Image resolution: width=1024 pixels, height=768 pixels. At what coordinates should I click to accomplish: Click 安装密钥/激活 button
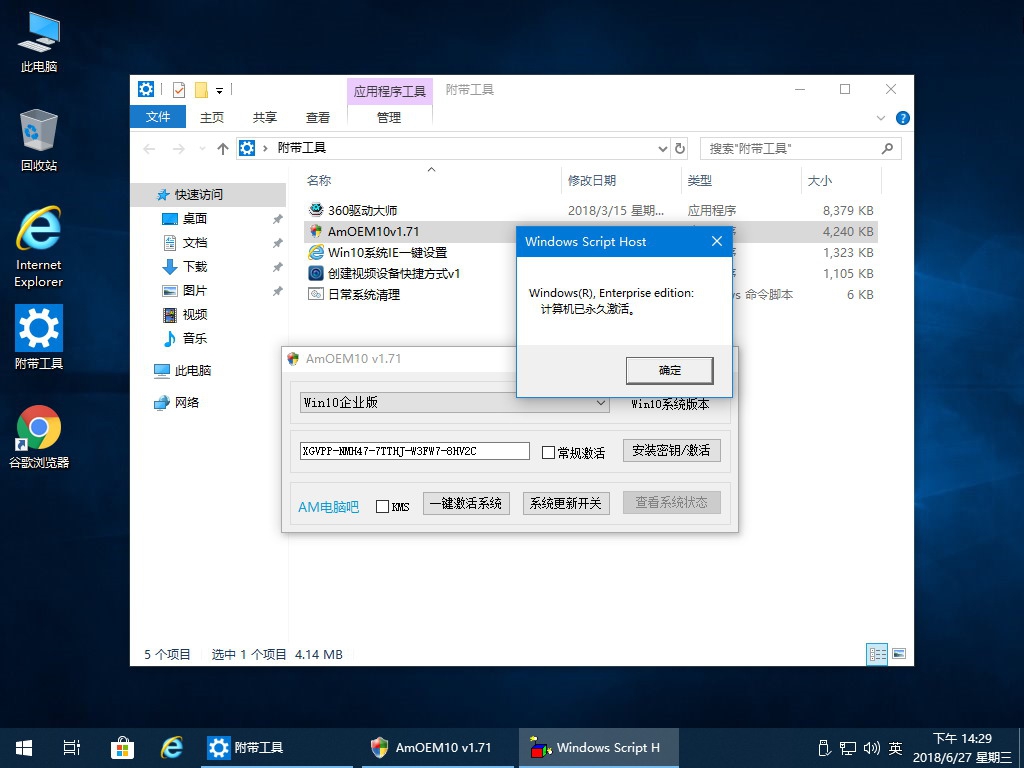tap(671, 450)
